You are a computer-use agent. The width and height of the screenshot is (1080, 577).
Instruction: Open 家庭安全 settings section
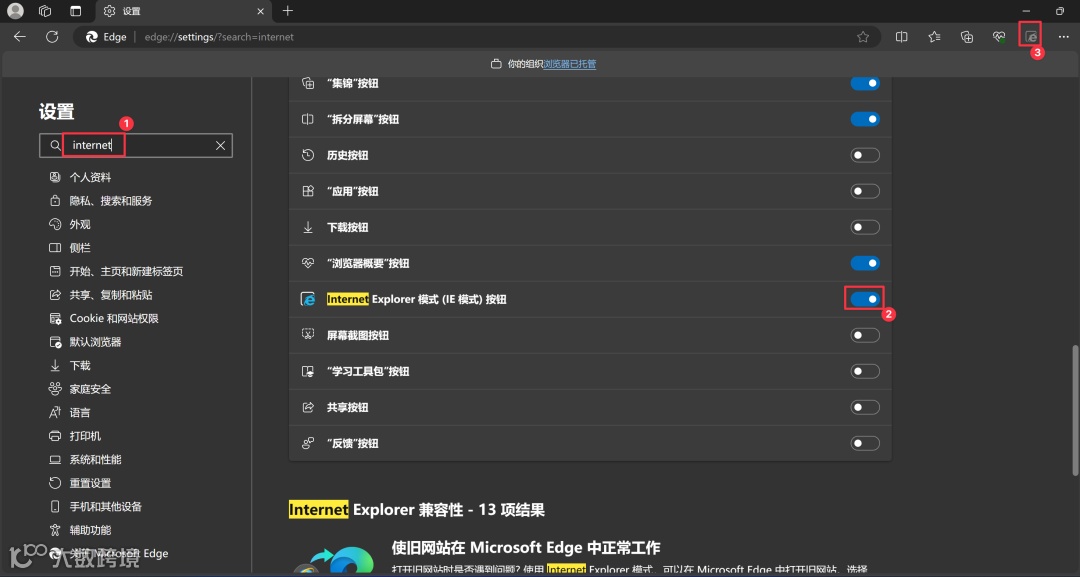(x=90, y=389)
